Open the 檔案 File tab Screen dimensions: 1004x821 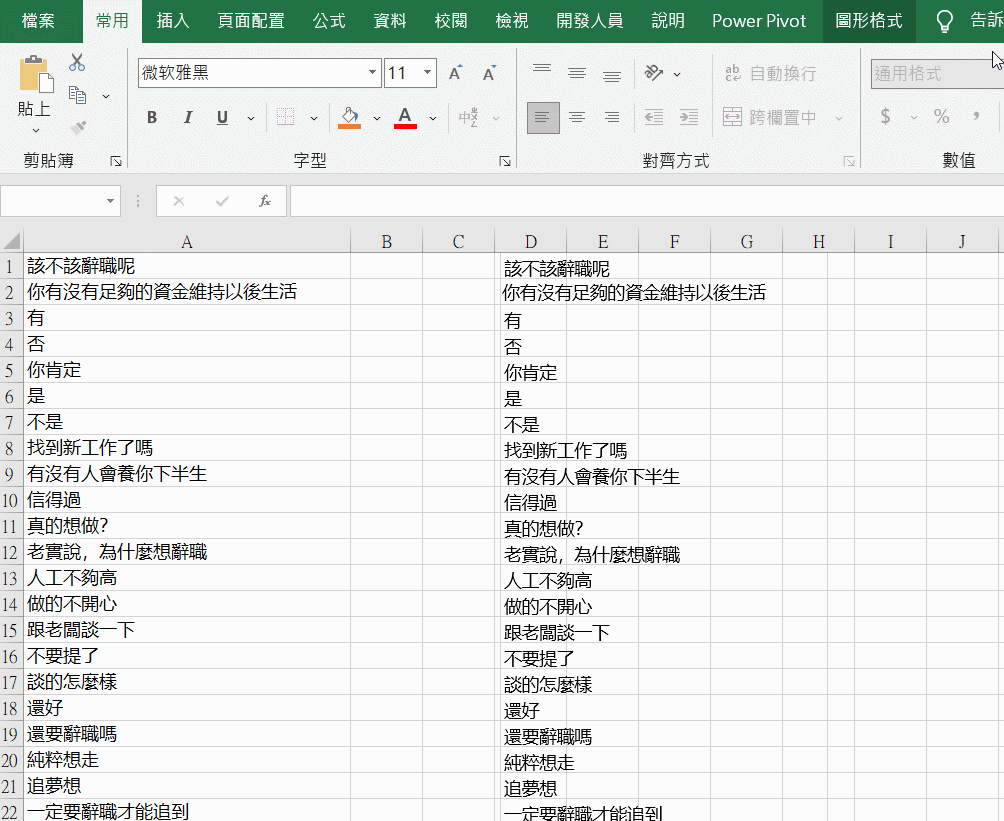38,20
